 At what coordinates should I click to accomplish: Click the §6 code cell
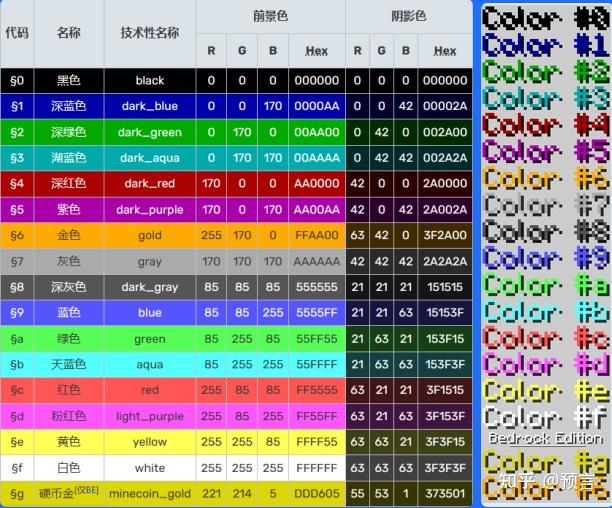click(17, 235)
